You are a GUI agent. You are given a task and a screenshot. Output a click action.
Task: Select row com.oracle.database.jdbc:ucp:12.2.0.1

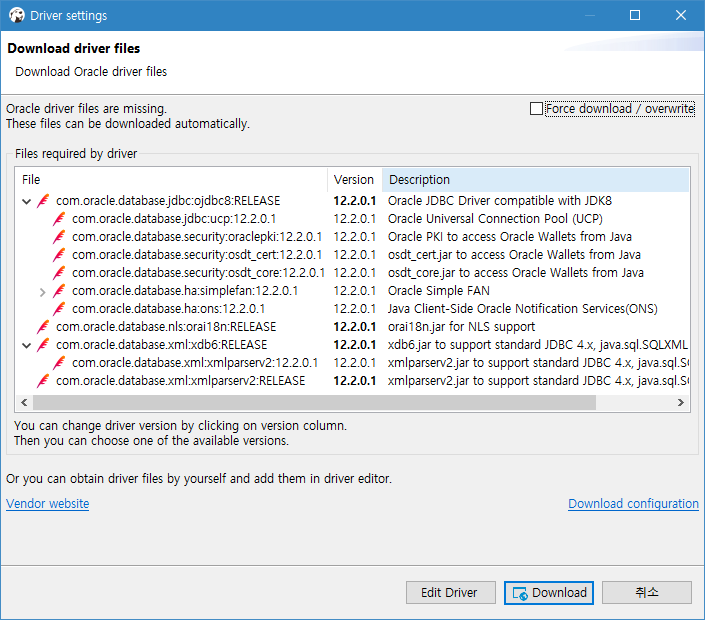pyautogui.click(x=352, y=219)
